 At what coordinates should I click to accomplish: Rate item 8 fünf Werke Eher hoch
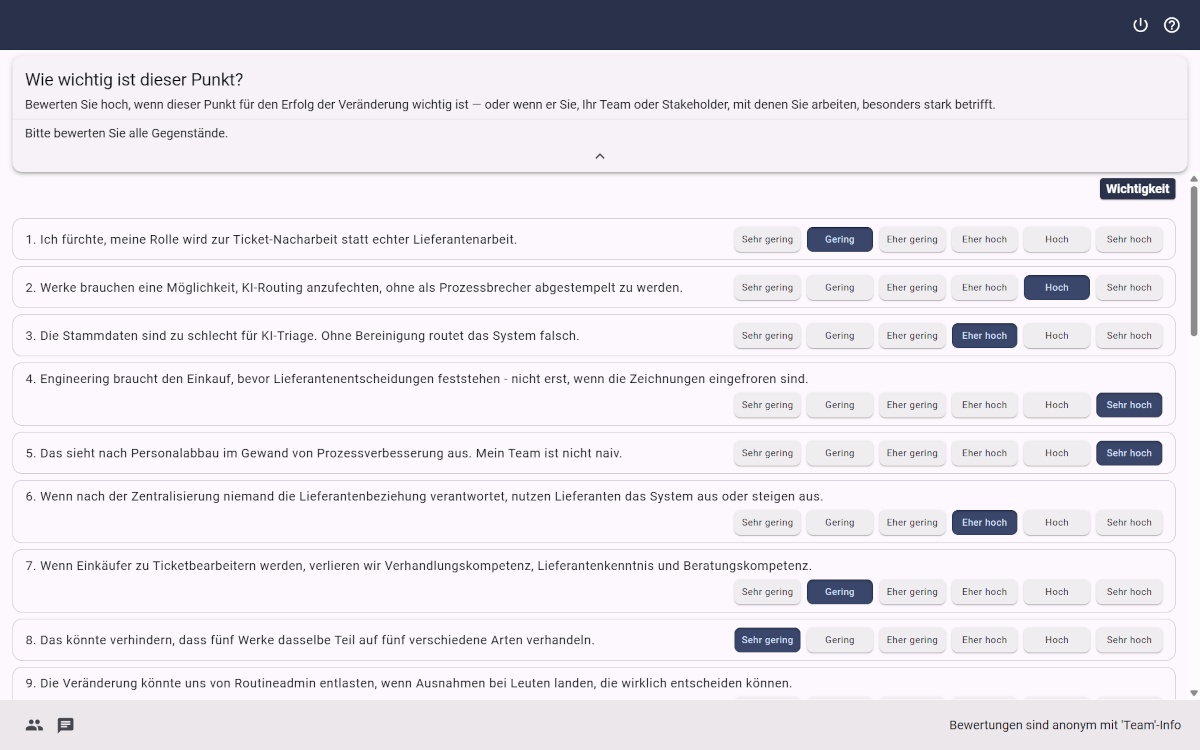tap(984, 640)
